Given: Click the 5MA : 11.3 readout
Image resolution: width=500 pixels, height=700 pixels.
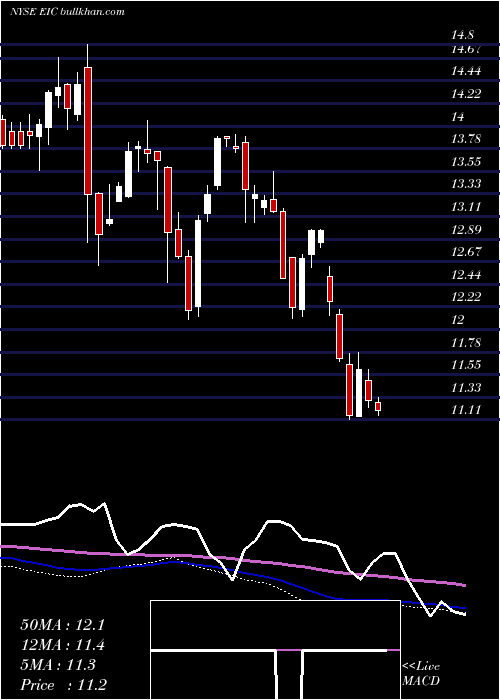Looking at the screenshot, I should tap(58, 665).
